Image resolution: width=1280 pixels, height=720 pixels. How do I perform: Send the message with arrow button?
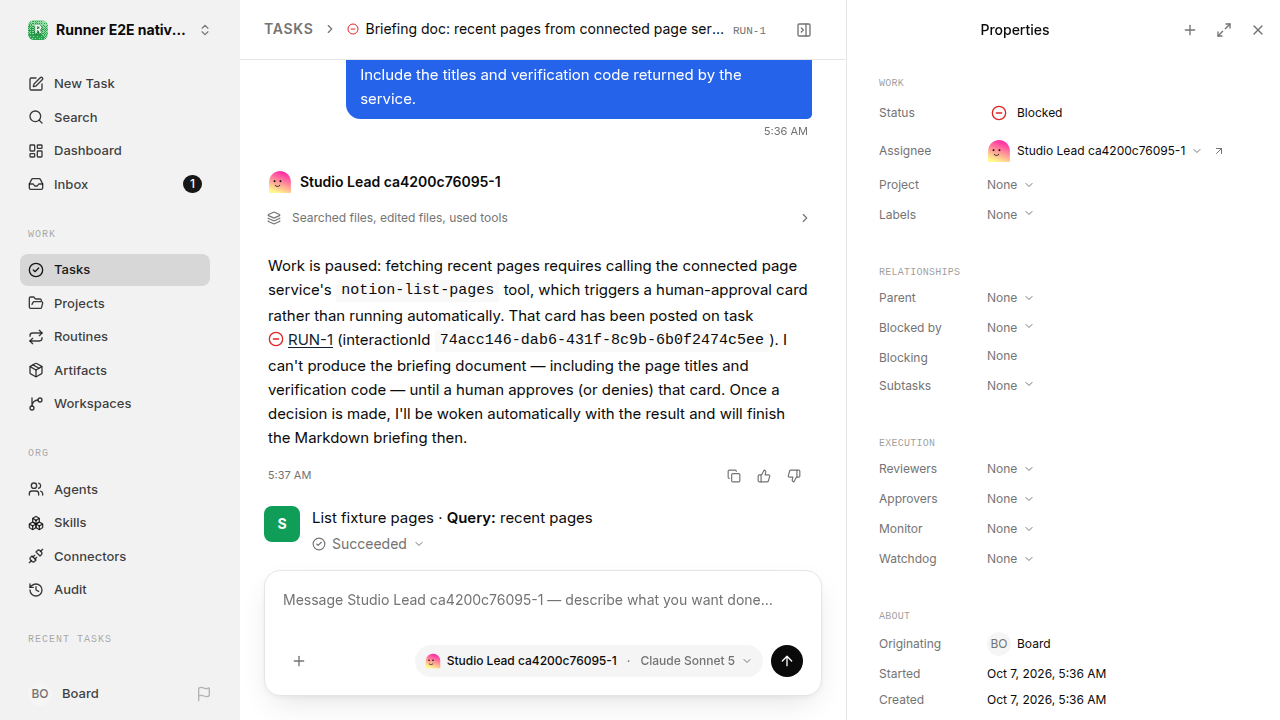click(x=787, y=661)
